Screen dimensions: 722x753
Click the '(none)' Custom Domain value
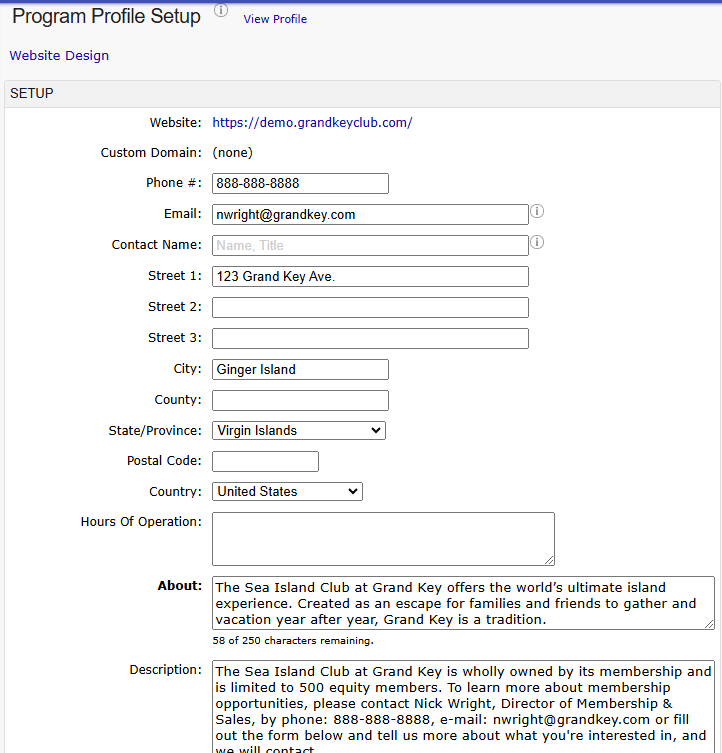[233, 153]
